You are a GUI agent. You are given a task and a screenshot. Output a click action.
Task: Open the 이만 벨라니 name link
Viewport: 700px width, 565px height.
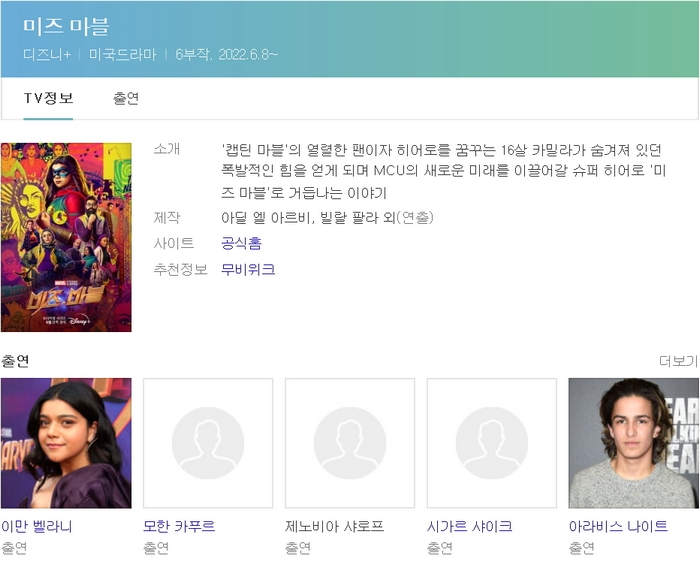pyautogui.click(x=37, y=526)
